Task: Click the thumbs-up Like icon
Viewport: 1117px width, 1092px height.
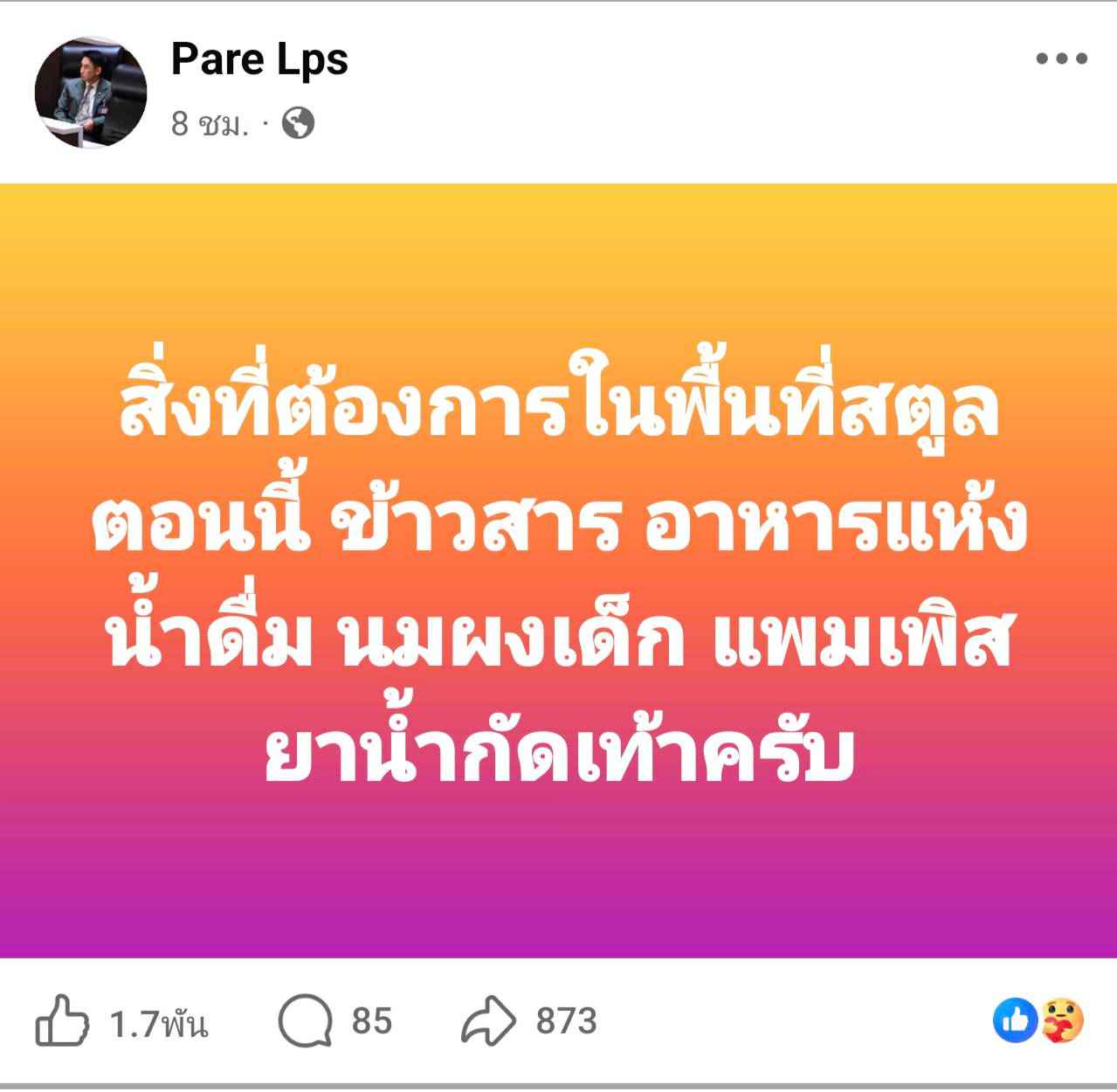Action: [62, 1020]
